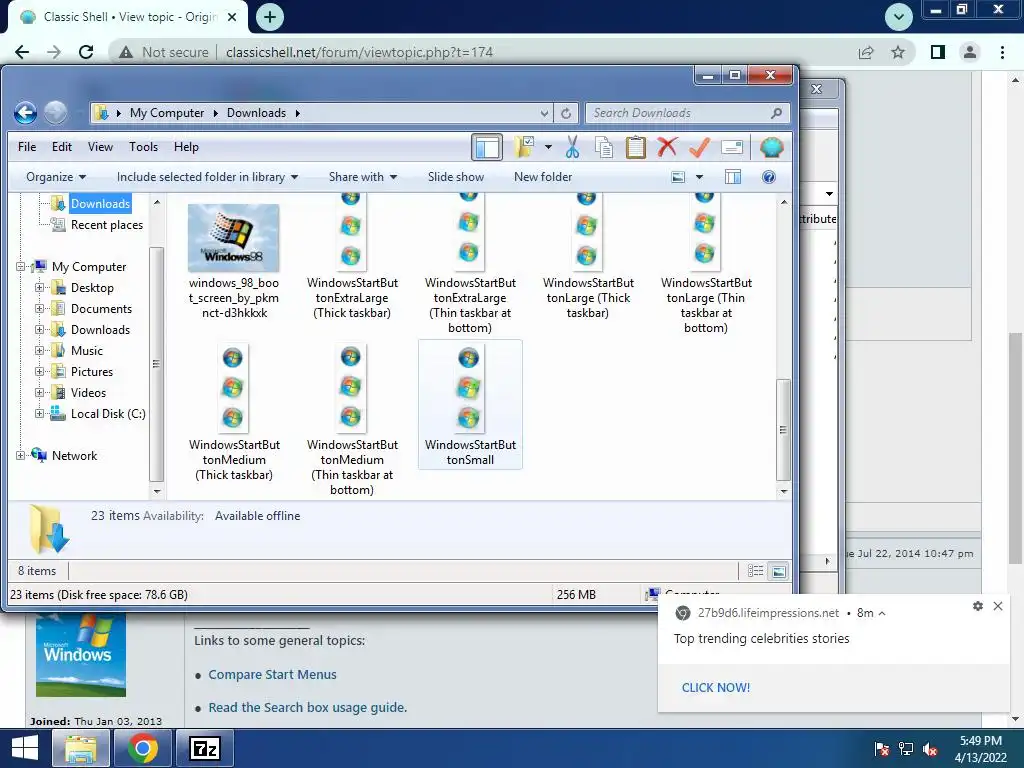The height and width of the screenshot is (768, 1024).
Task: Click the network tray icon
Action: [906, 749]
